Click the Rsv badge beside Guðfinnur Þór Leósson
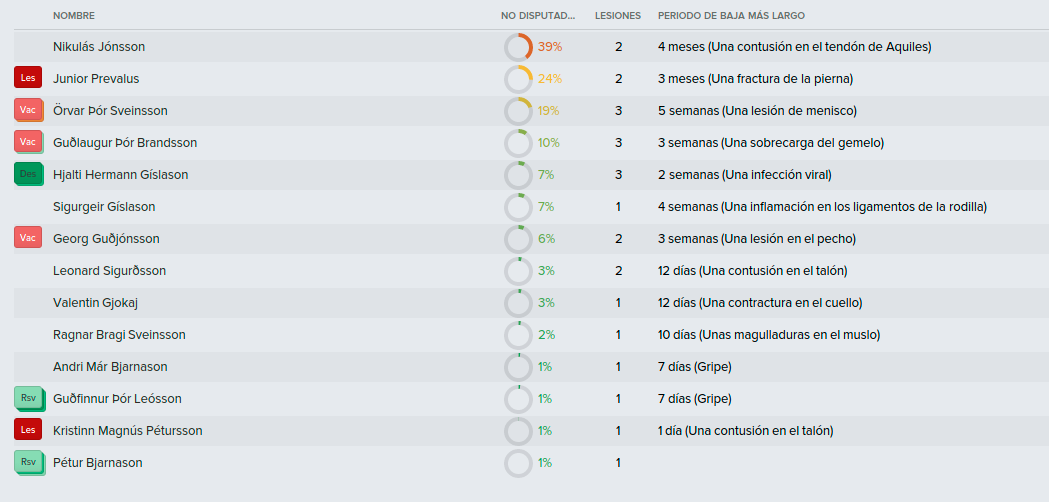Screen dimensions: 1049x502 [x=28, y=398]
